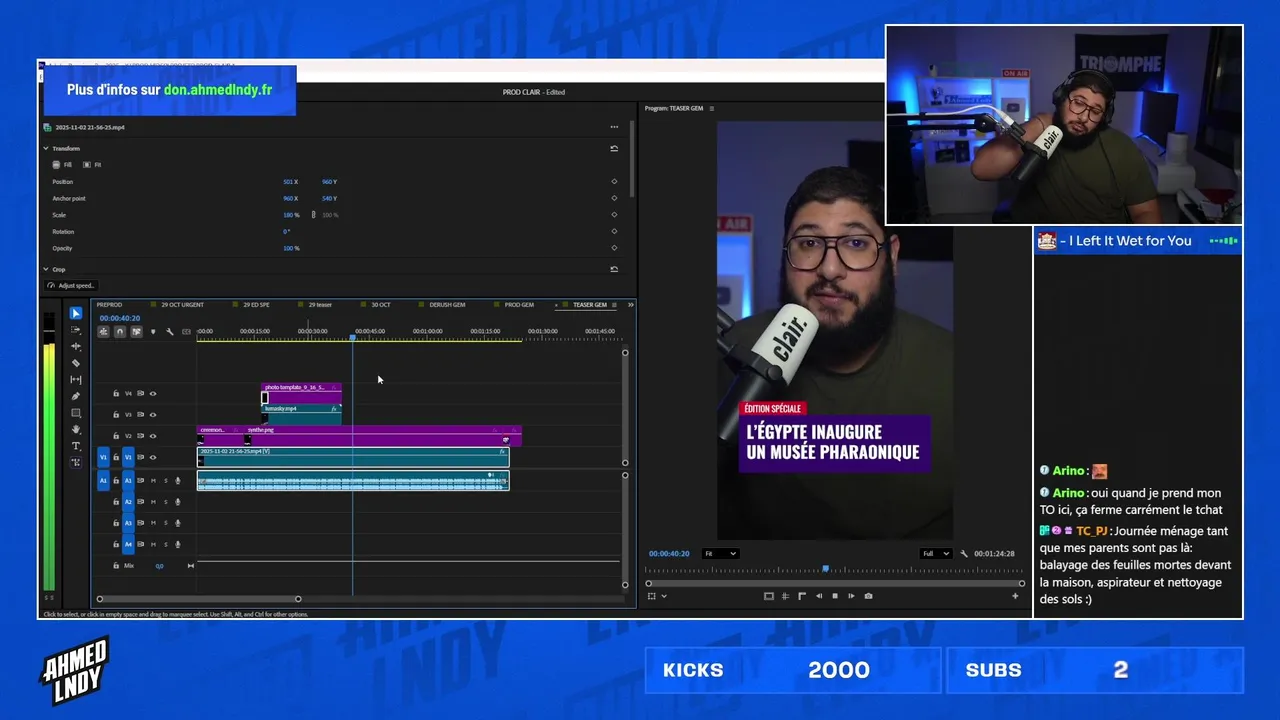This screenshot has height=720, width=1280.
Task: Toggle timeline Snap magnet icon
Action: point(120,332)
